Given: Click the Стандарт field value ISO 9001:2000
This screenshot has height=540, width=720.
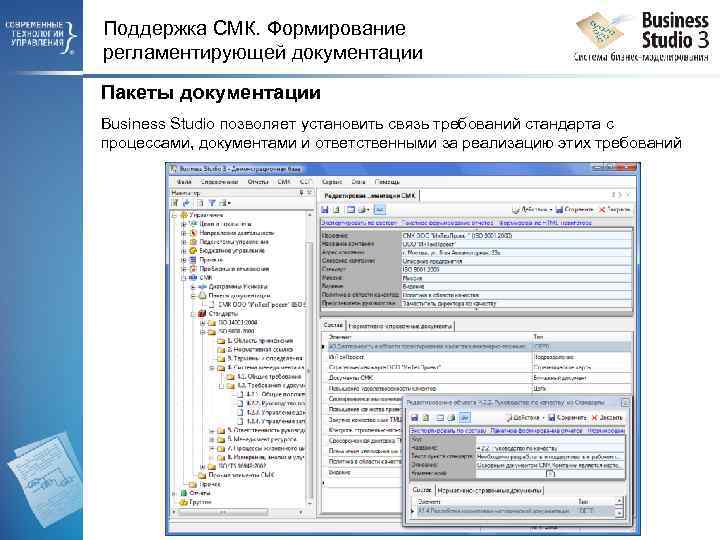Looking at the screenshot, I should click(517, 270).
